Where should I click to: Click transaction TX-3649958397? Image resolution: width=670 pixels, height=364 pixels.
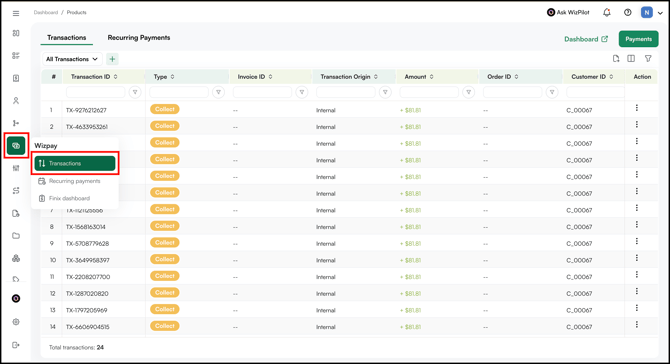pyautogui.click(x=88, y=260)
